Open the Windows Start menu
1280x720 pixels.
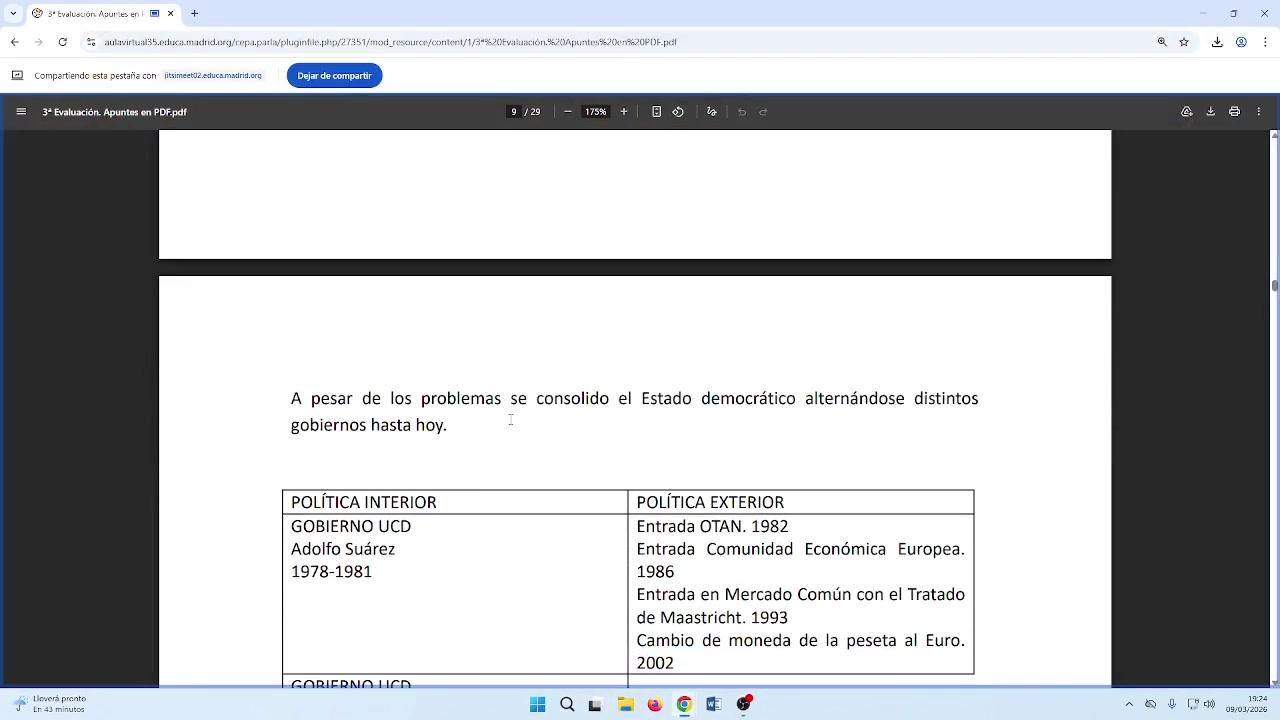(x=537, y=704)
